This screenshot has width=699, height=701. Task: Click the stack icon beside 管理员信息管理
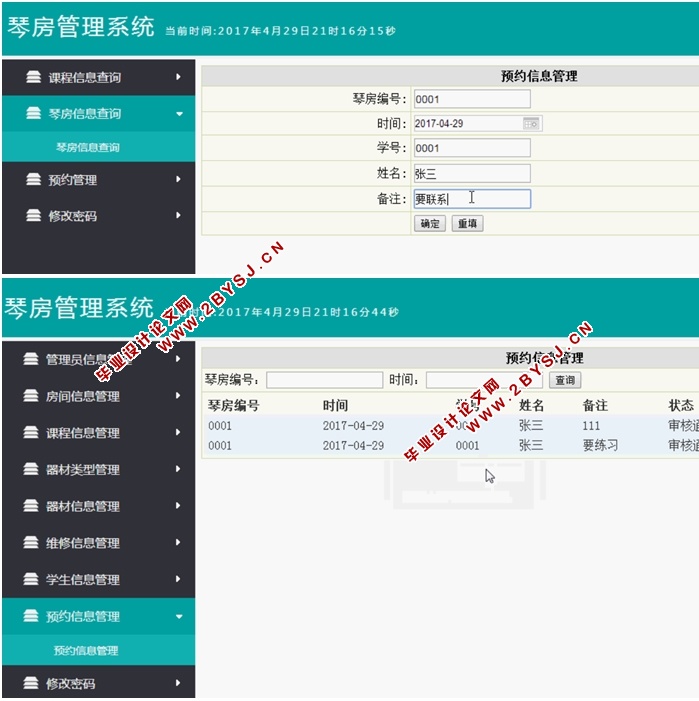click(32, 360)
